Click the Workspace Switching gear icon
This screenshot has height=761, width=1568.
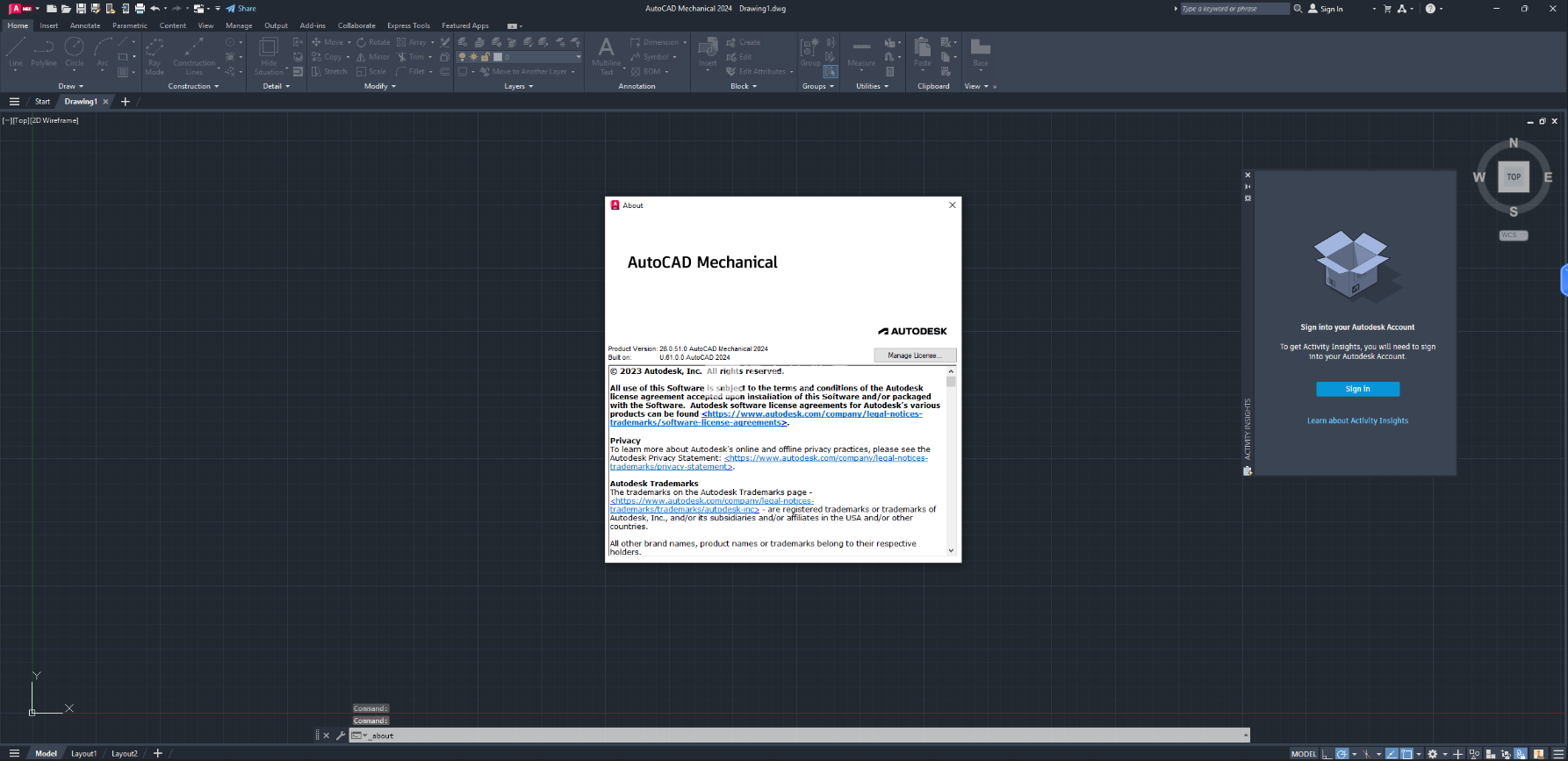(x=1432, y=754)
